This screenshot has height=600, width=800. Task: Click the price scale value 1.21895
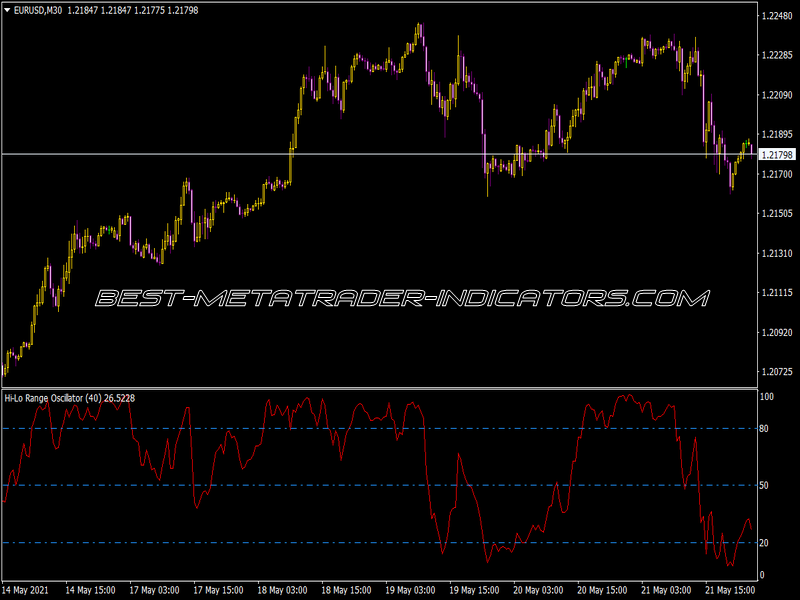pyautogui.click(x=777, y=134)
